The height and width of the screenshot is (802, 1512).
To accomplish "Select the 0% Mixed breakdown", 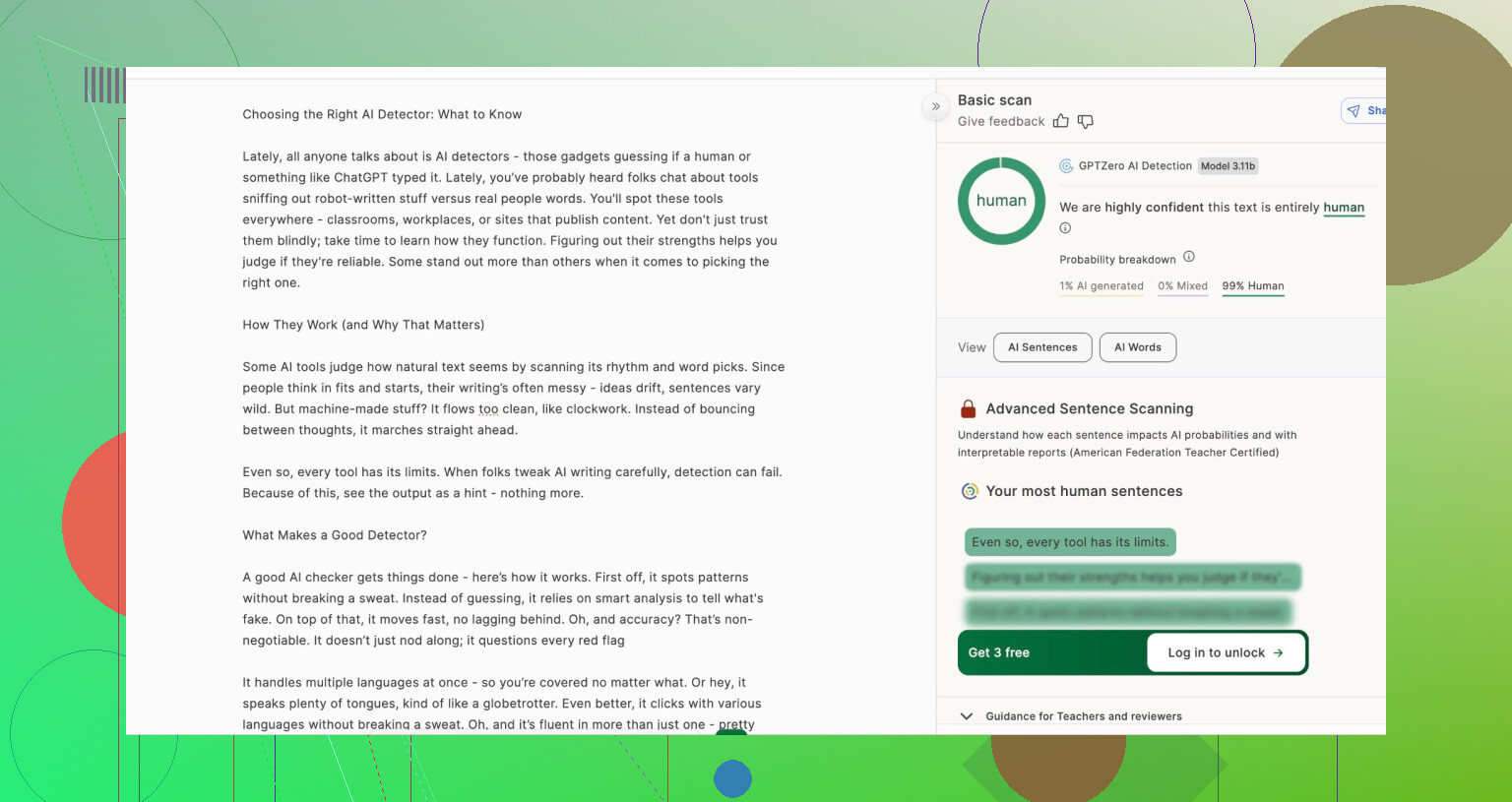I will [1182, 286].
